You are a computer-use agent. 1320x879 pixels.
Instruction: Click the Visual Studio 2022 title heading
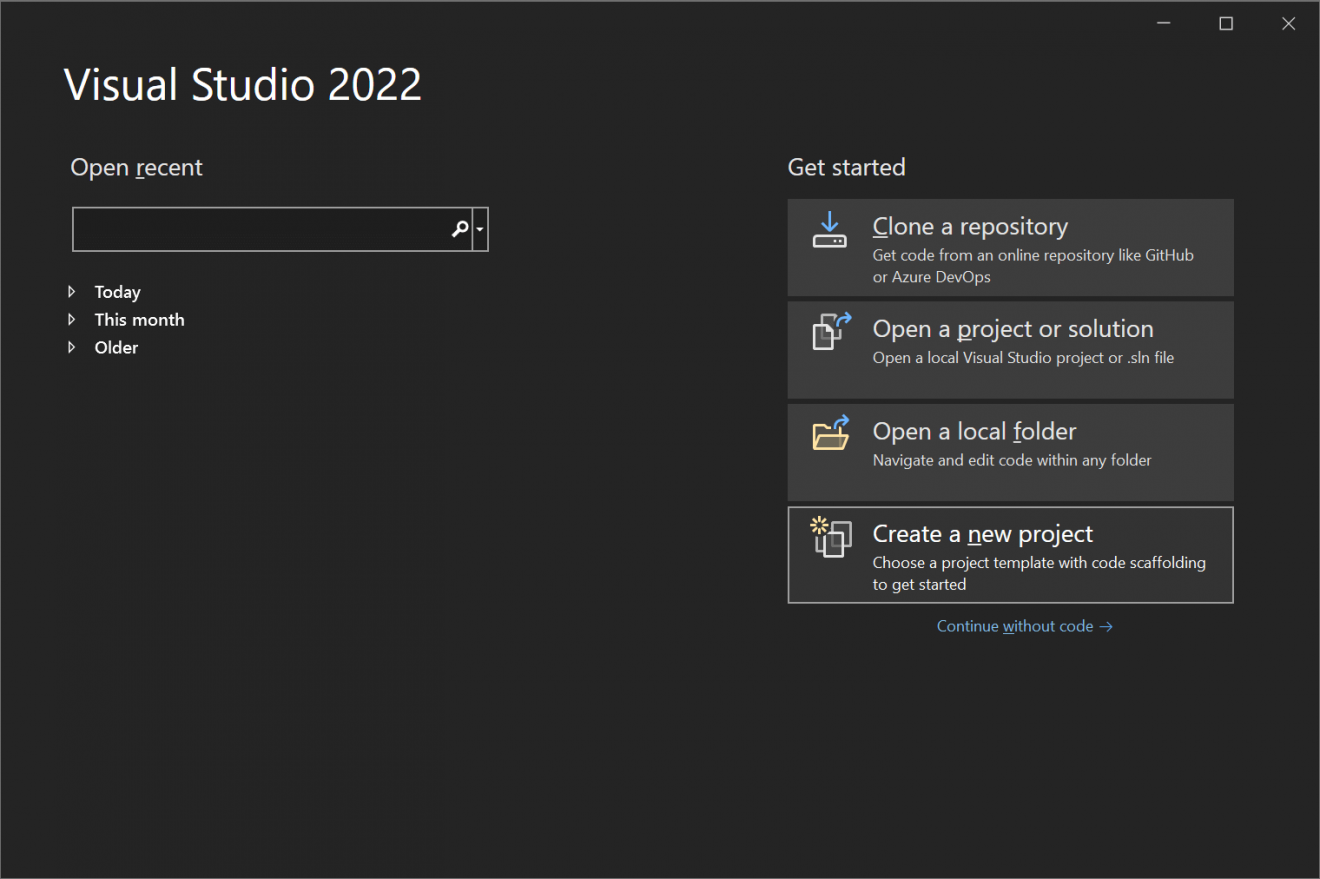(242, 85)
